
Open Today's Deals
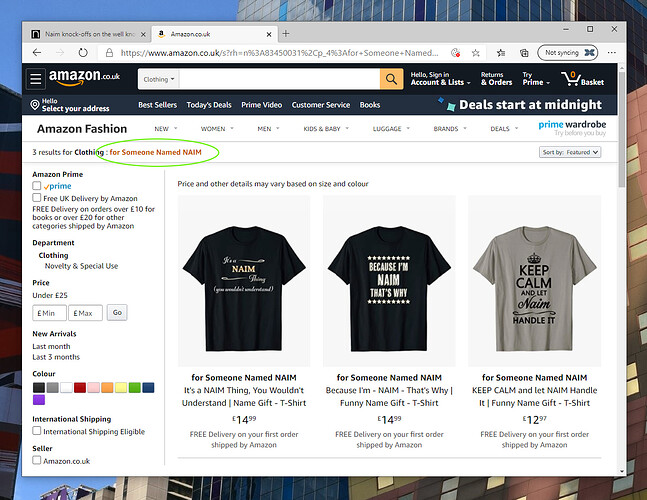[x=209, y=105]
